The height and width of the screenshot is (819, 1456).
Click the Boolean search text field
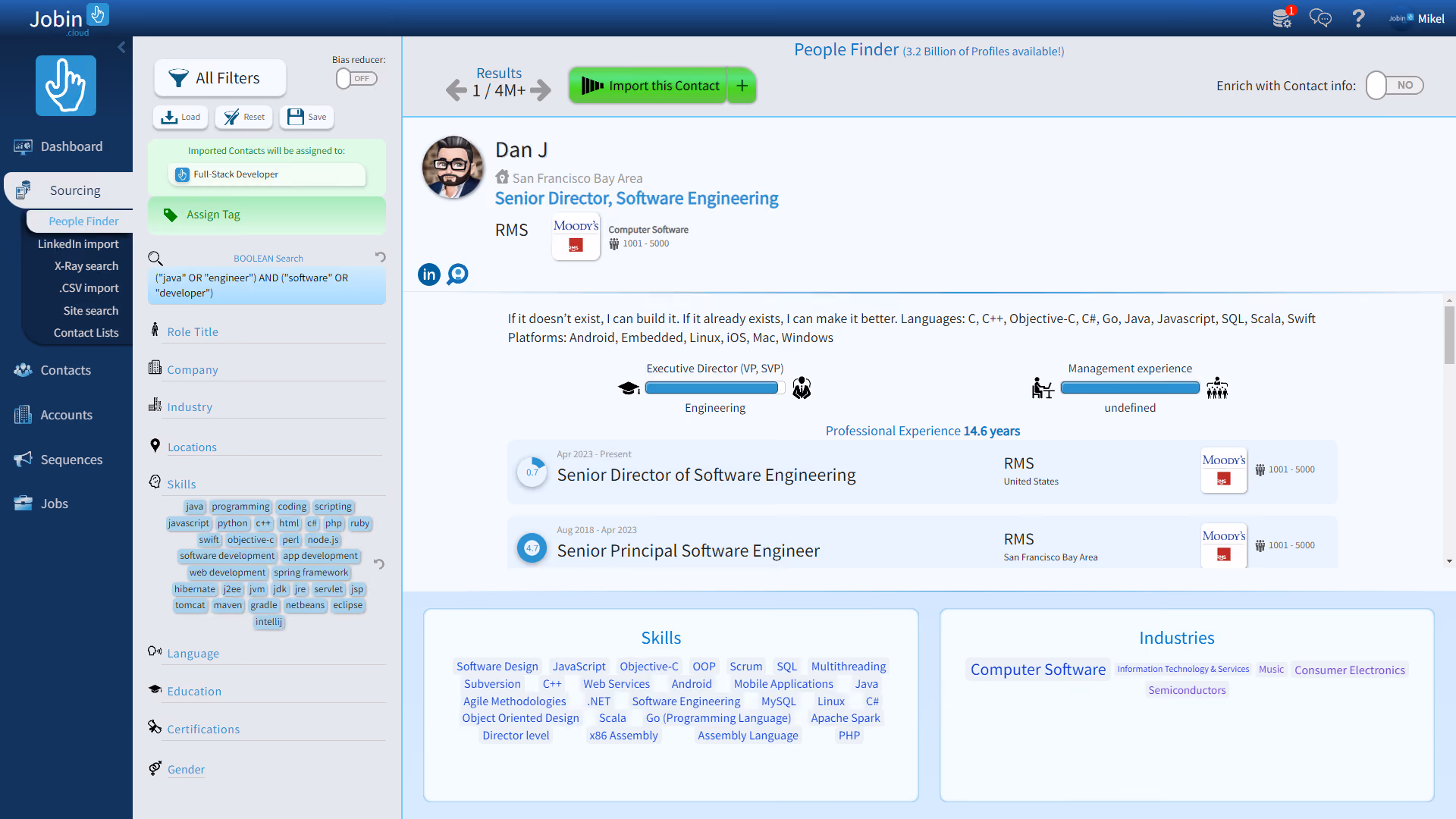tap(267, 286)
